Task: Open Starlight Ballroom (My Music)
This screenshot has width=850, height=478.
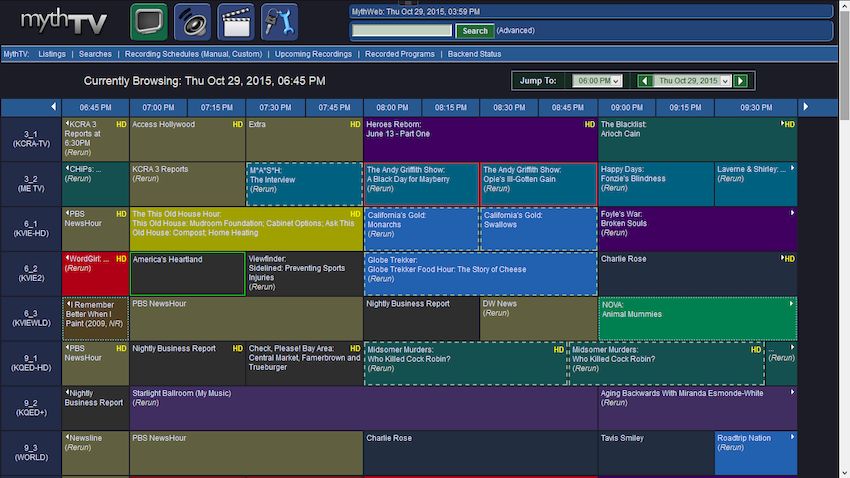Action: pos(363,408)
